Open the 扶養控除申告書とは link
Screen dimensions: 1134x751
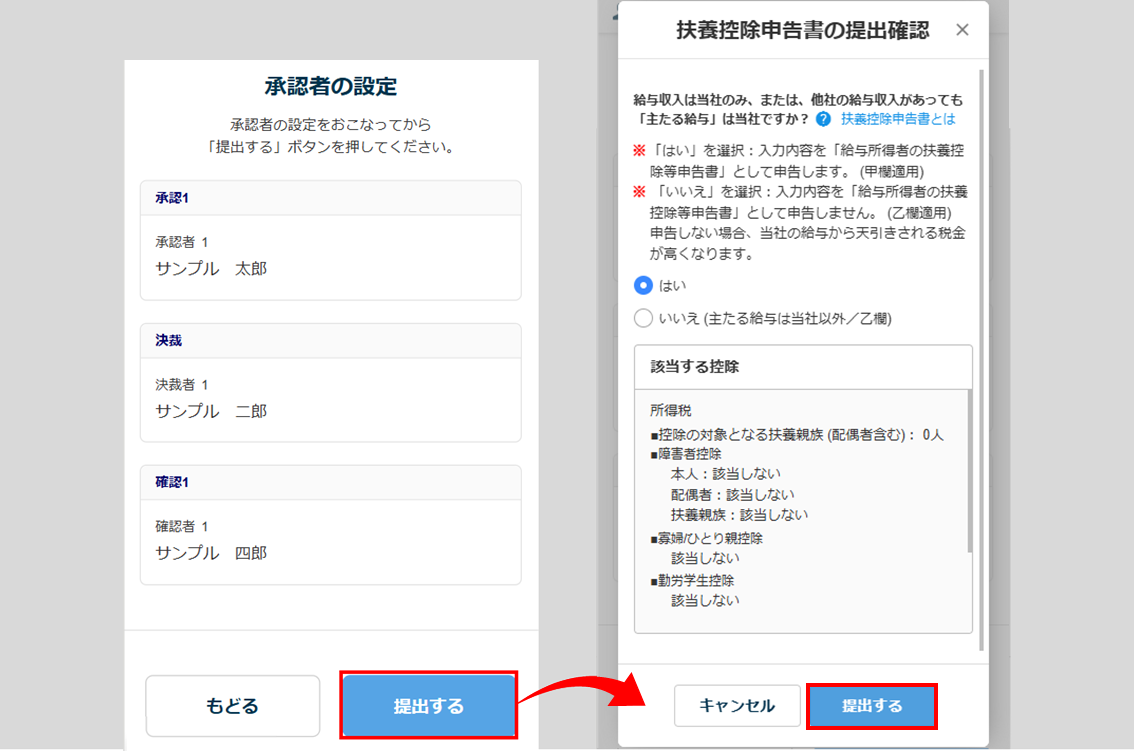tap(897, 119)
